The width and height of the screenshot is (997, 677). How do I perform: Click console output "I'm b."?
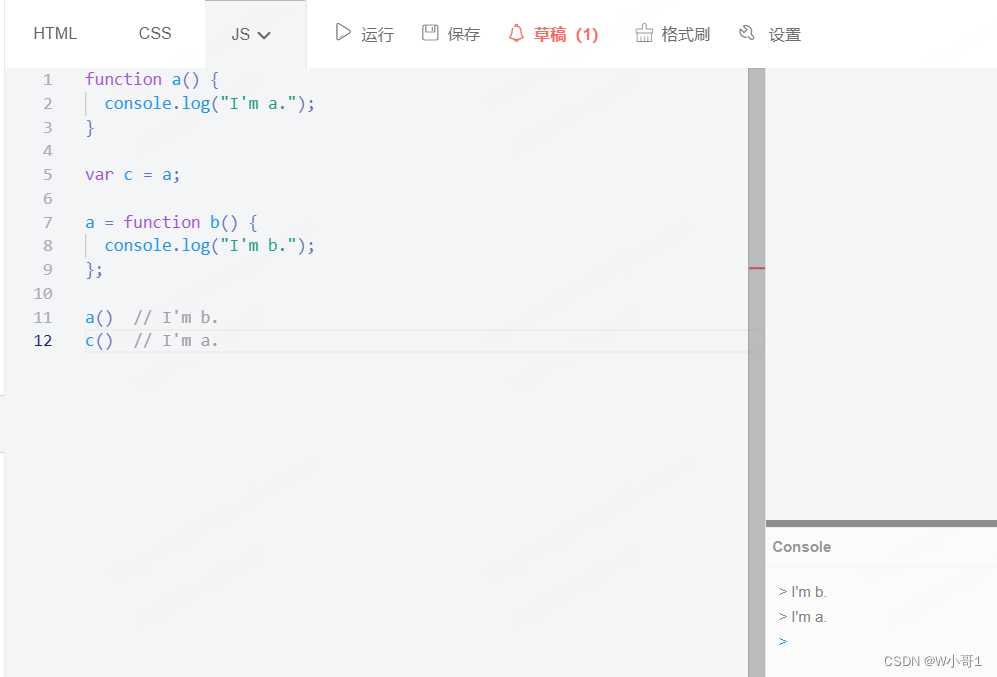coord(809,592)
